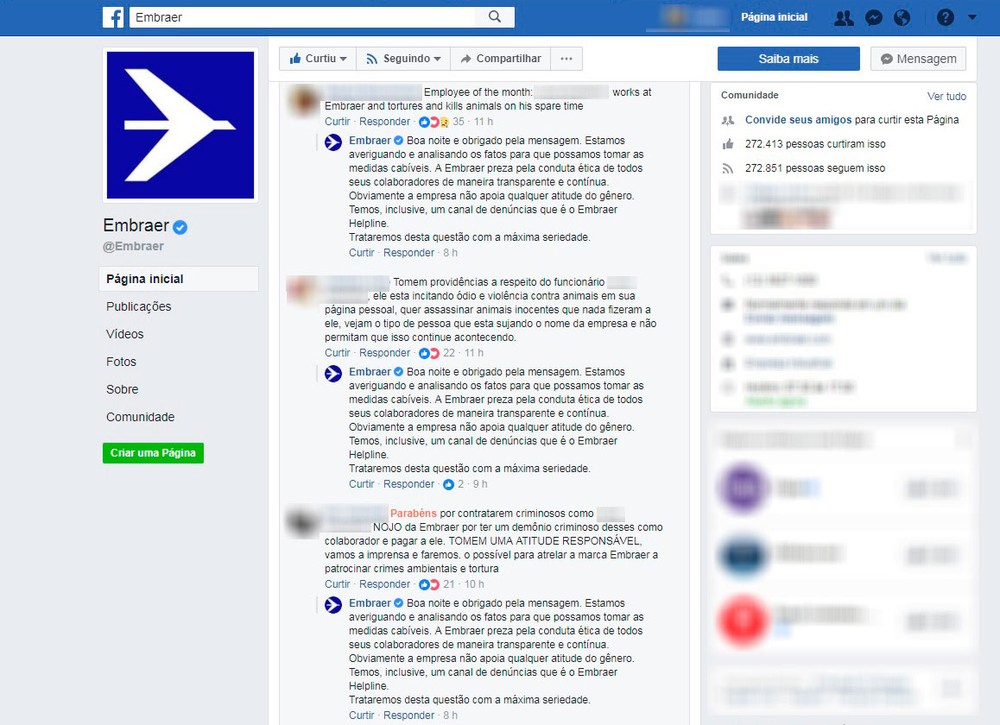1000x725 pixels.
Task: Open notifications globe icon
Action: [902, 18]
